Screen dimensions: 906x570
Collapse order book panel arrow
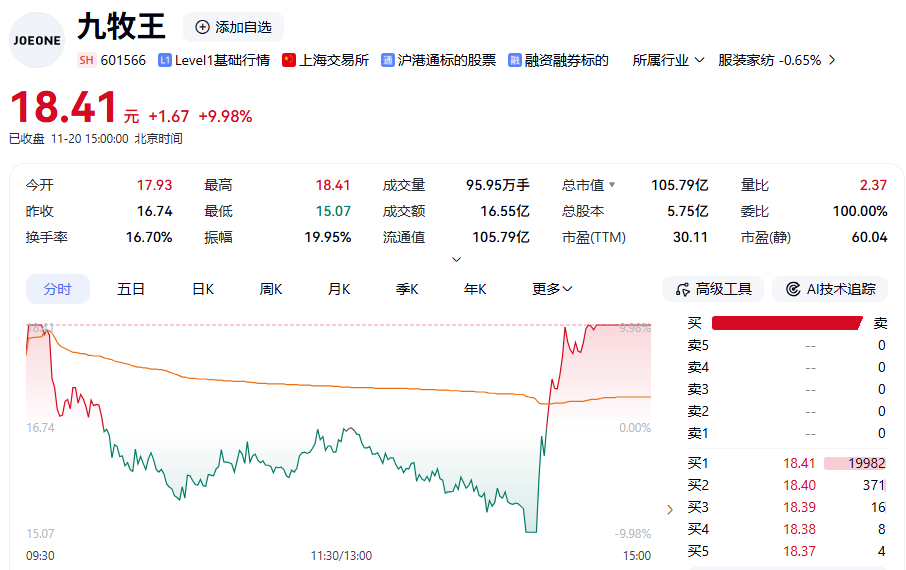(670, 509)
